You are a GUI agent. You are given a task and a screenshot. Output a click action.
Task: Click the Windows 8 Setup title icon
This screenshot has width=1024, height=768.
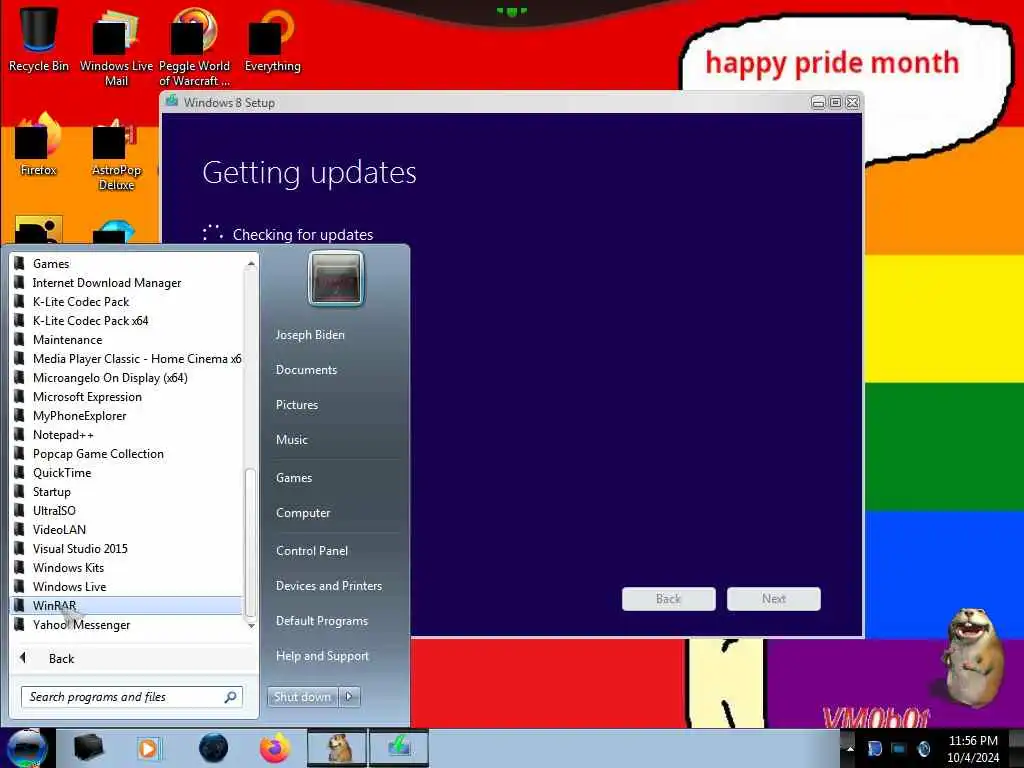[172, 101]
